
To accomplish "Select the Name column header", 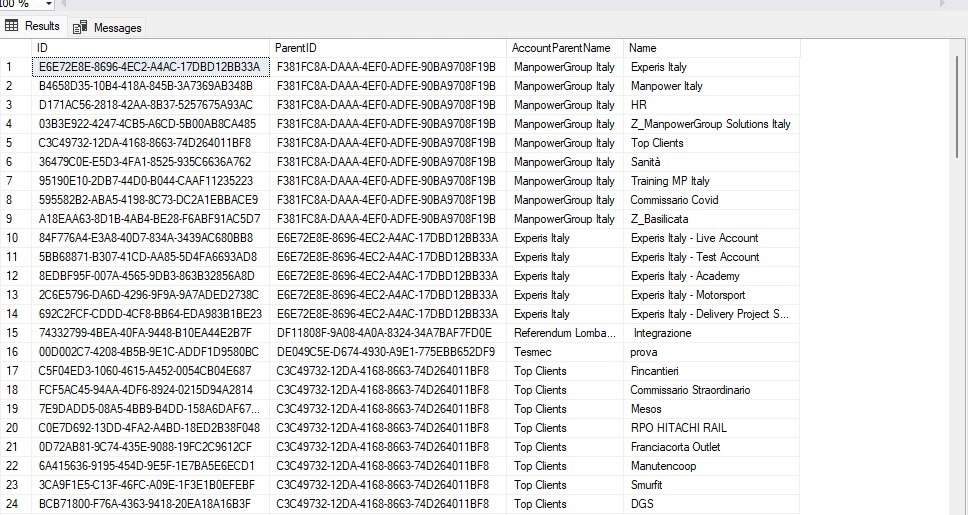I will (x=712, y=48).
